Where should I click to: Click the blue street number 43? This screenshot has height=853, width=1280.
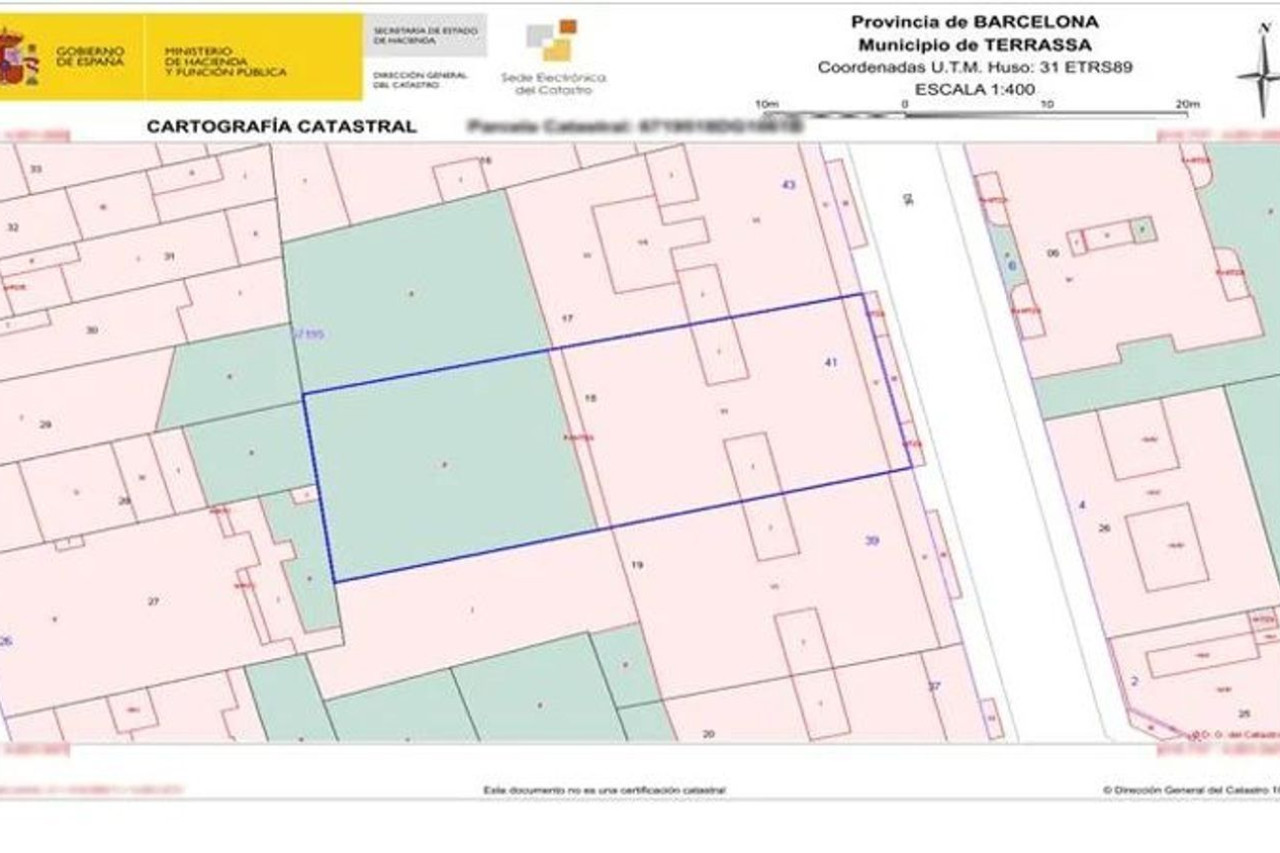click(x=788, y=185)
